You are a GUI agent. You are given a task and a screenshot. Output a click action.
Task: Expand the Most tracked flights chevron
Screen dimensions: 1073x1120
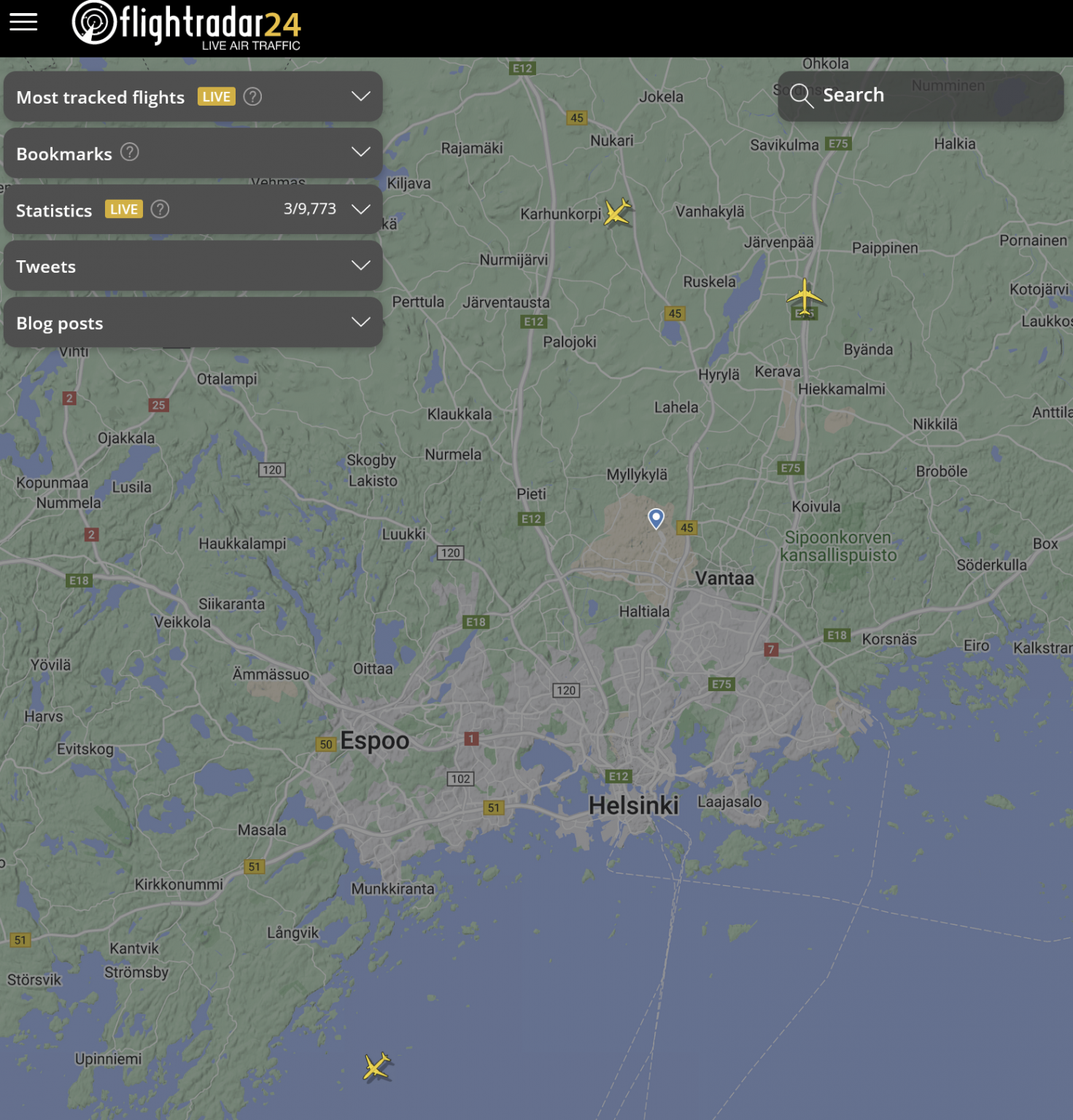(361, 96)
